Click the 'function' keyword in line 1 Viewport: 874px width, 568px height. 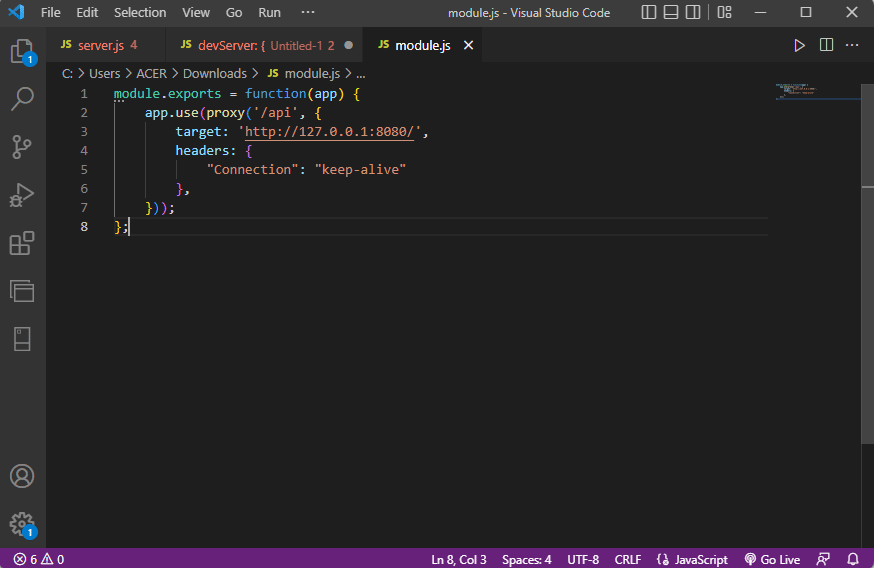[276, 94]
